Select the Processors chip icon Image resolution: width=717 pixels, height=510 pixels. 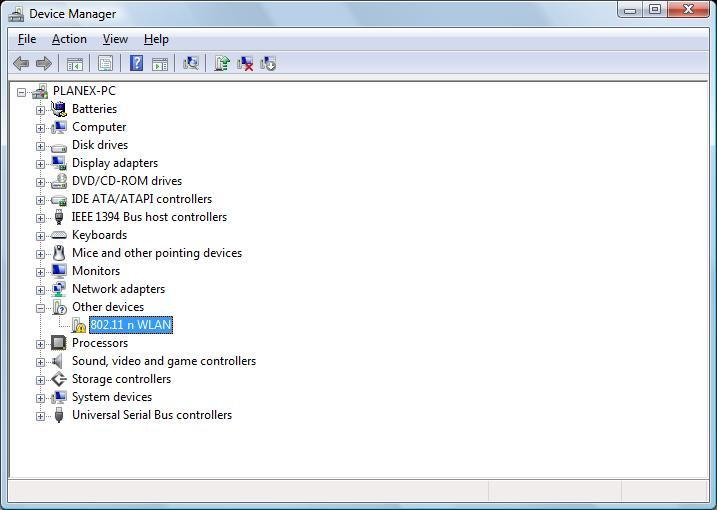click(x=59, y=343)
